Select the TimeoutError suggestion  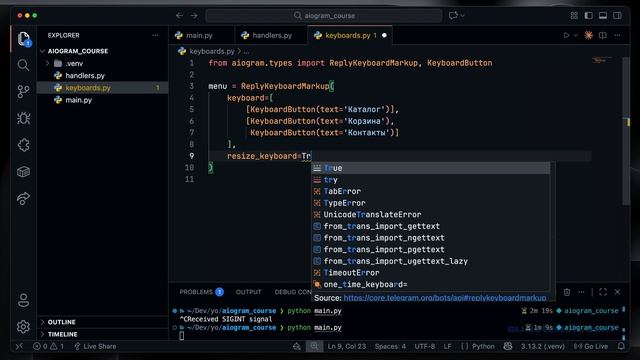point(431,273)
